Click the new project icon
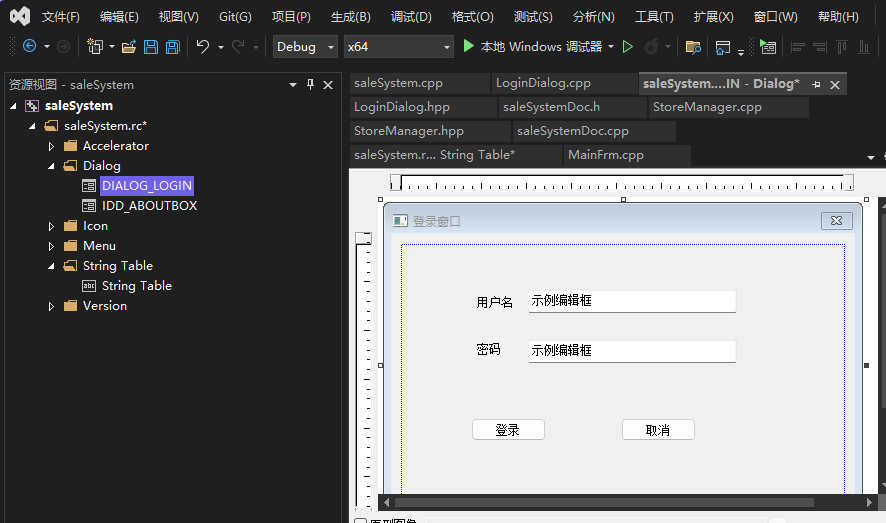 pyautogui.click(x=95, y=46)
